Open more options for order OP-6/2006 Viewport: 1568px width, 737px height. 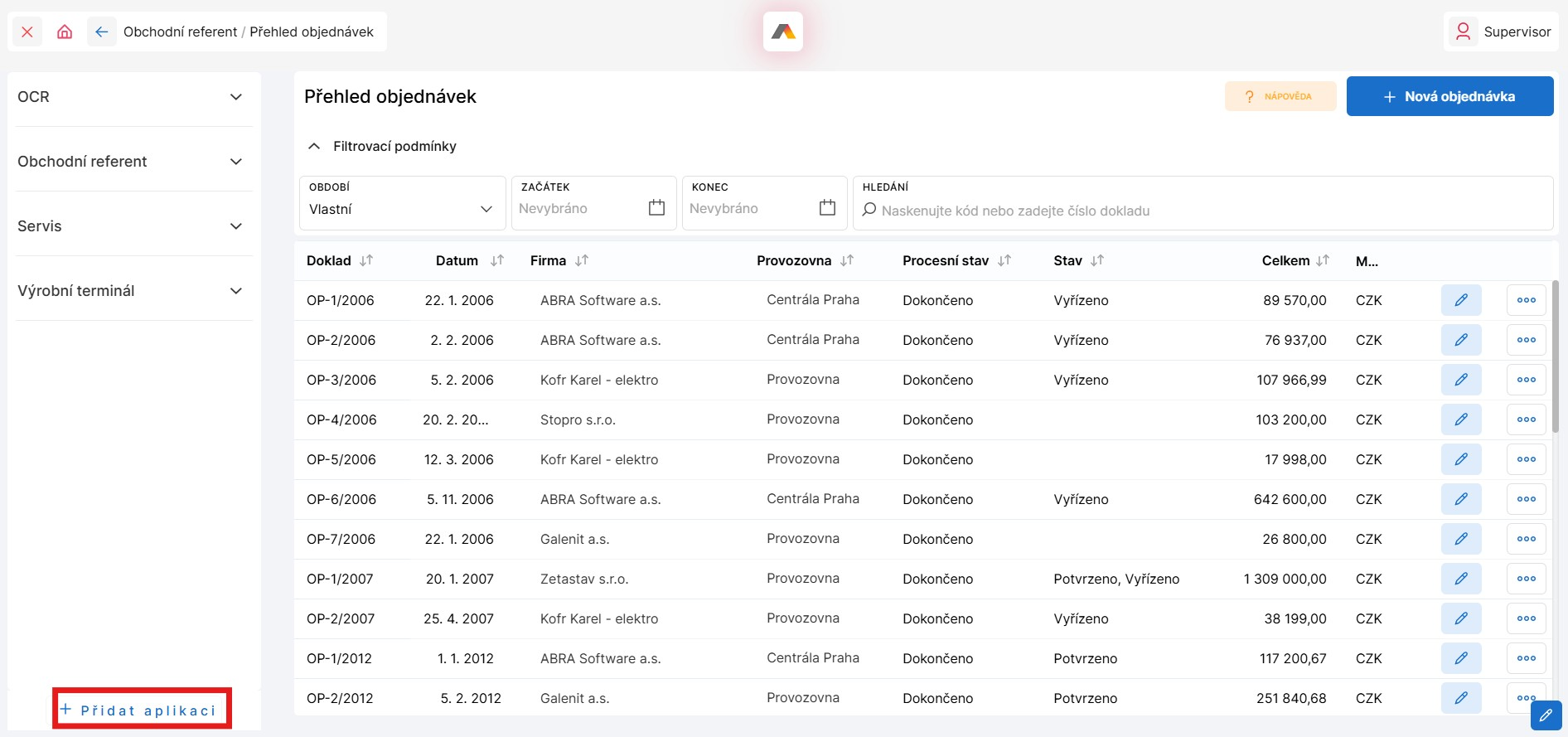(x=1527, y=499)
